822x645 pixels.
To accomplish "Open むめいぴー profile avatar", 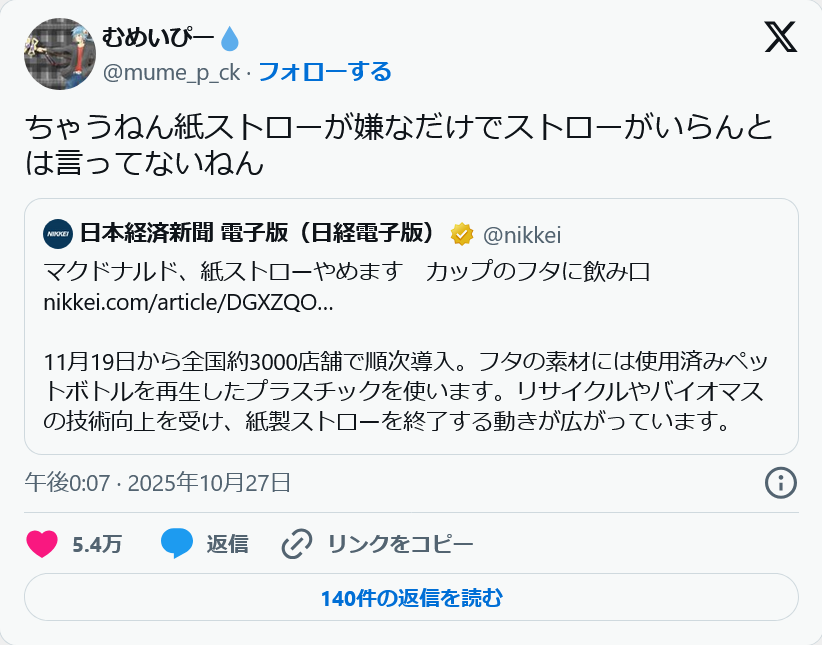I will 60,53.
